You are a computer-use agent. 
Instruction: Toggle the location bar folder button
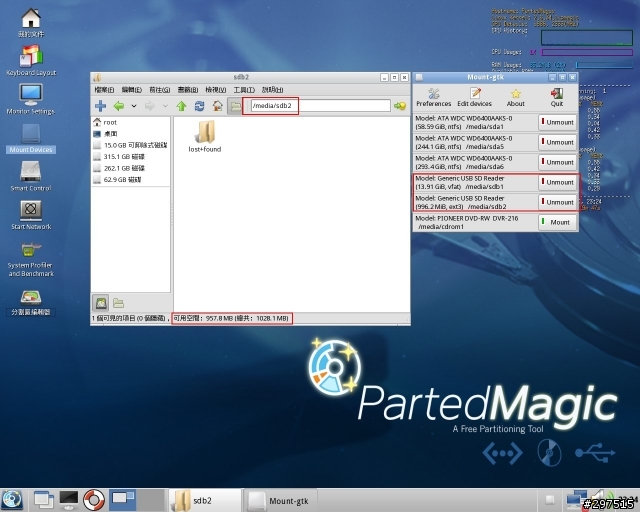(x=235, y=106)
